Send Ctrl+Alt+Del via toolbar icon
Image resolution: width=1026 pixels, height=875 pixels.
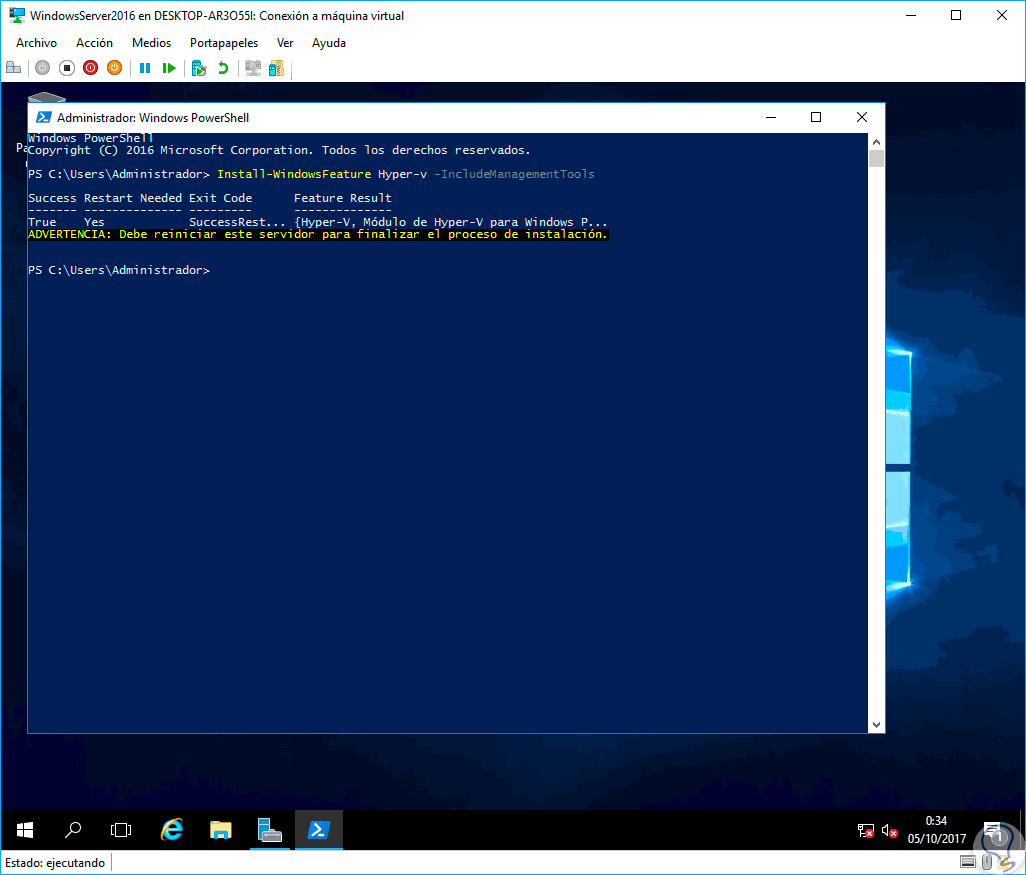point(13,68)
